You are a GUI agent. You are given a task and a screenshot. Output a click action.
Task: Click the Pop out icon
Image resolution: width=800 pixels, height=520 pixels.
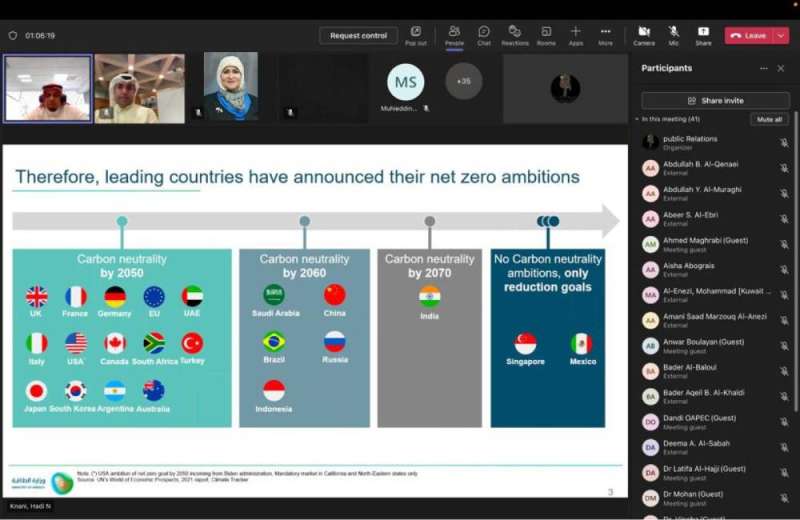416,35
